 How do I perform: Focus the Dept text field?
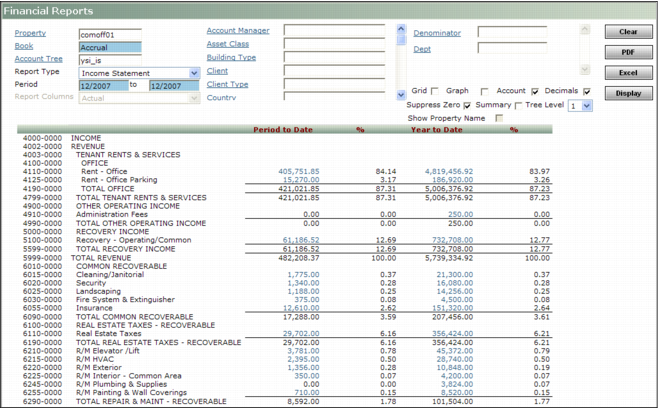(x=511, y=47)
